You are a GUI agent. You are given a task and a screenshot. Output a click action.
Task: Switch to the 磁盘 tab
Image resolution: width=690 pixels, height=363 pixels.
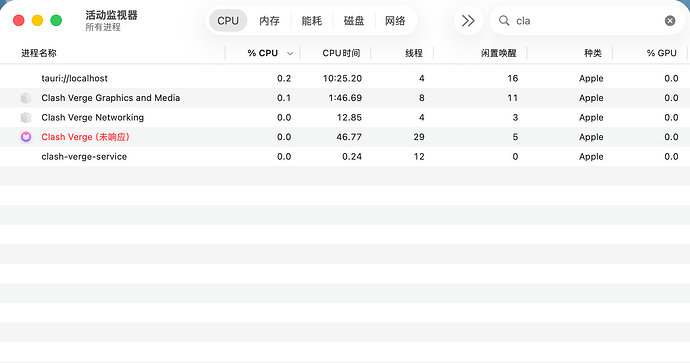(354, 21)
